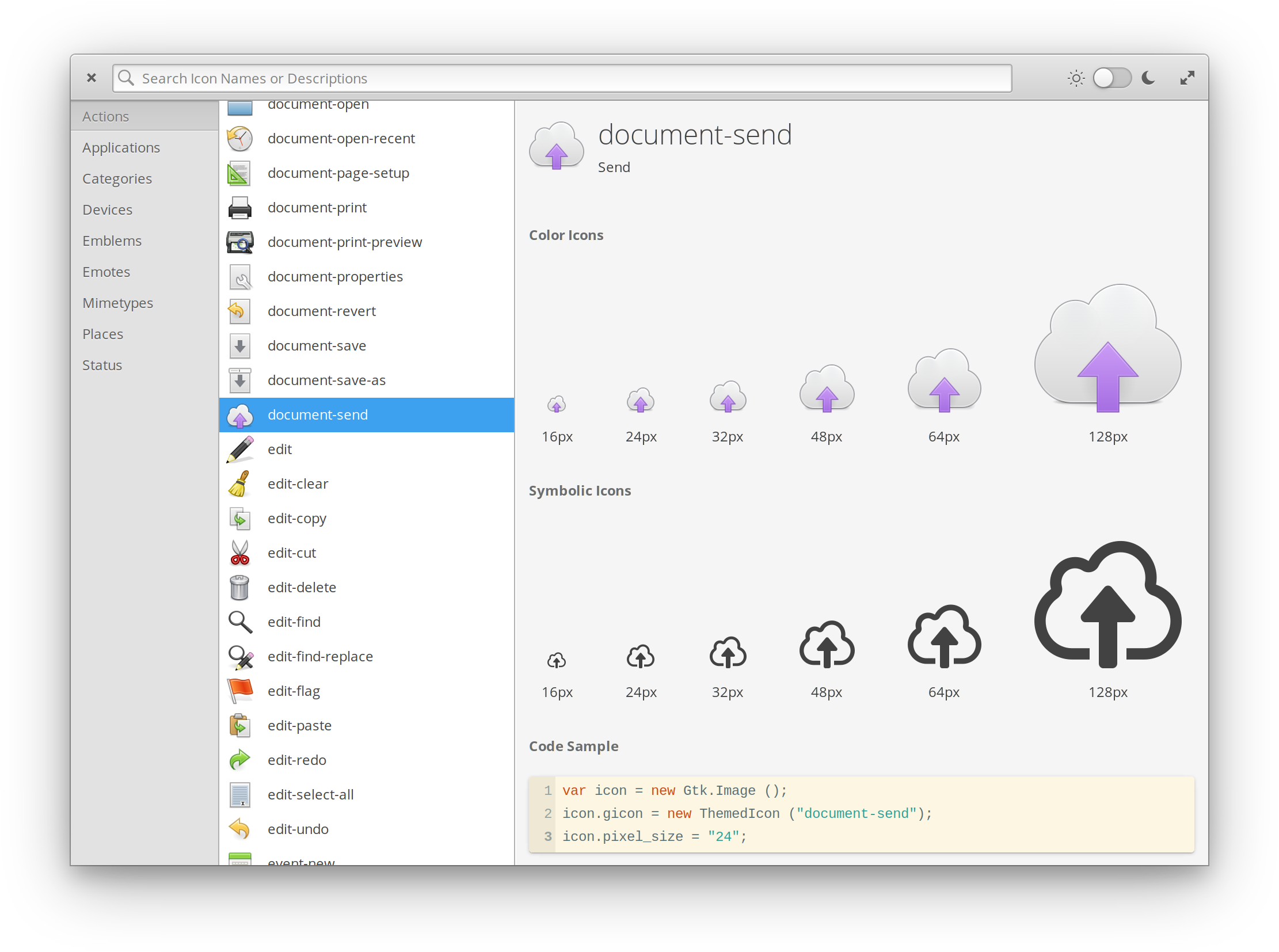Viewport: 1279px width, 952px height.
Task: Click the moon dark-mode icon
Action: click(1148, 78)
